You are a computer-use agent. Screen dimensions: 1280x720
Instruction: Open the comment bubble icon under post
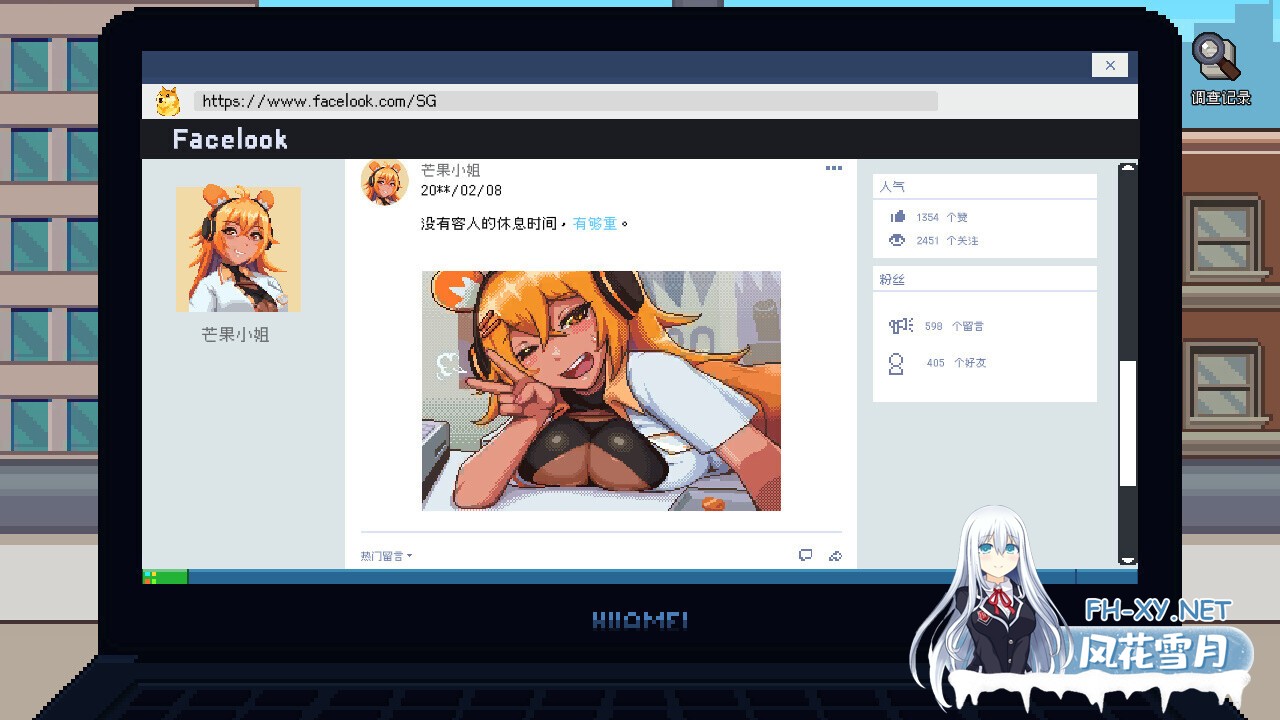point(805,556)
